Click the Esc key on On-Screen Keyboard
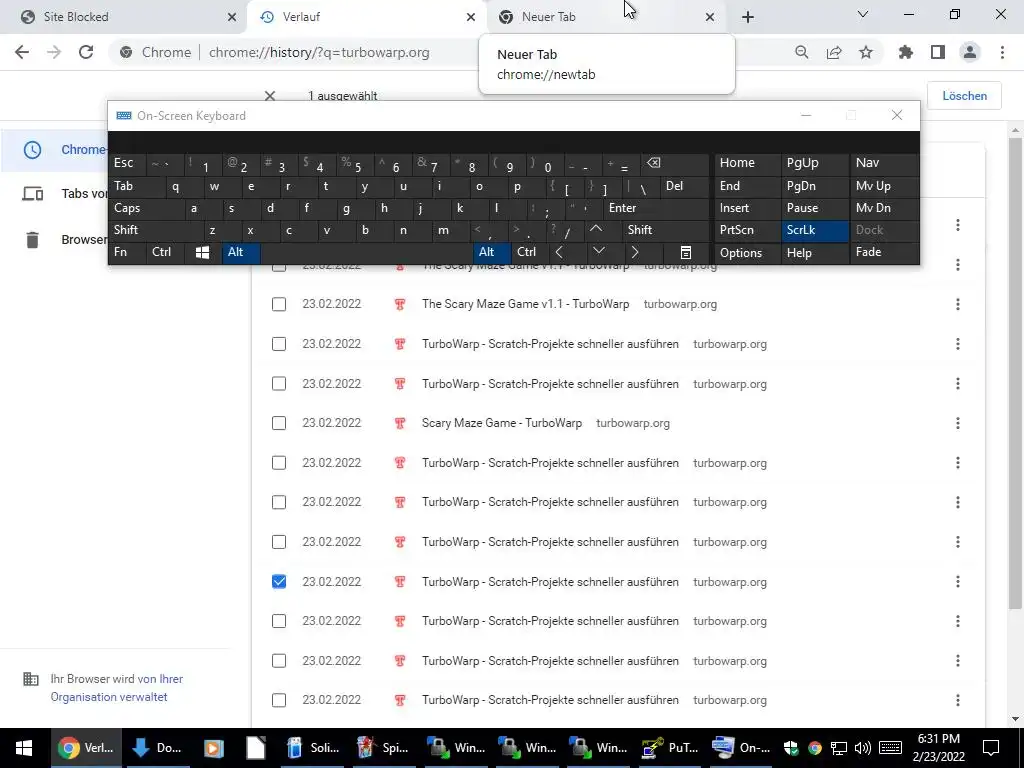The width and height of the screenshot is (1024, 768). pyautogui.click(x=127, y=163)
